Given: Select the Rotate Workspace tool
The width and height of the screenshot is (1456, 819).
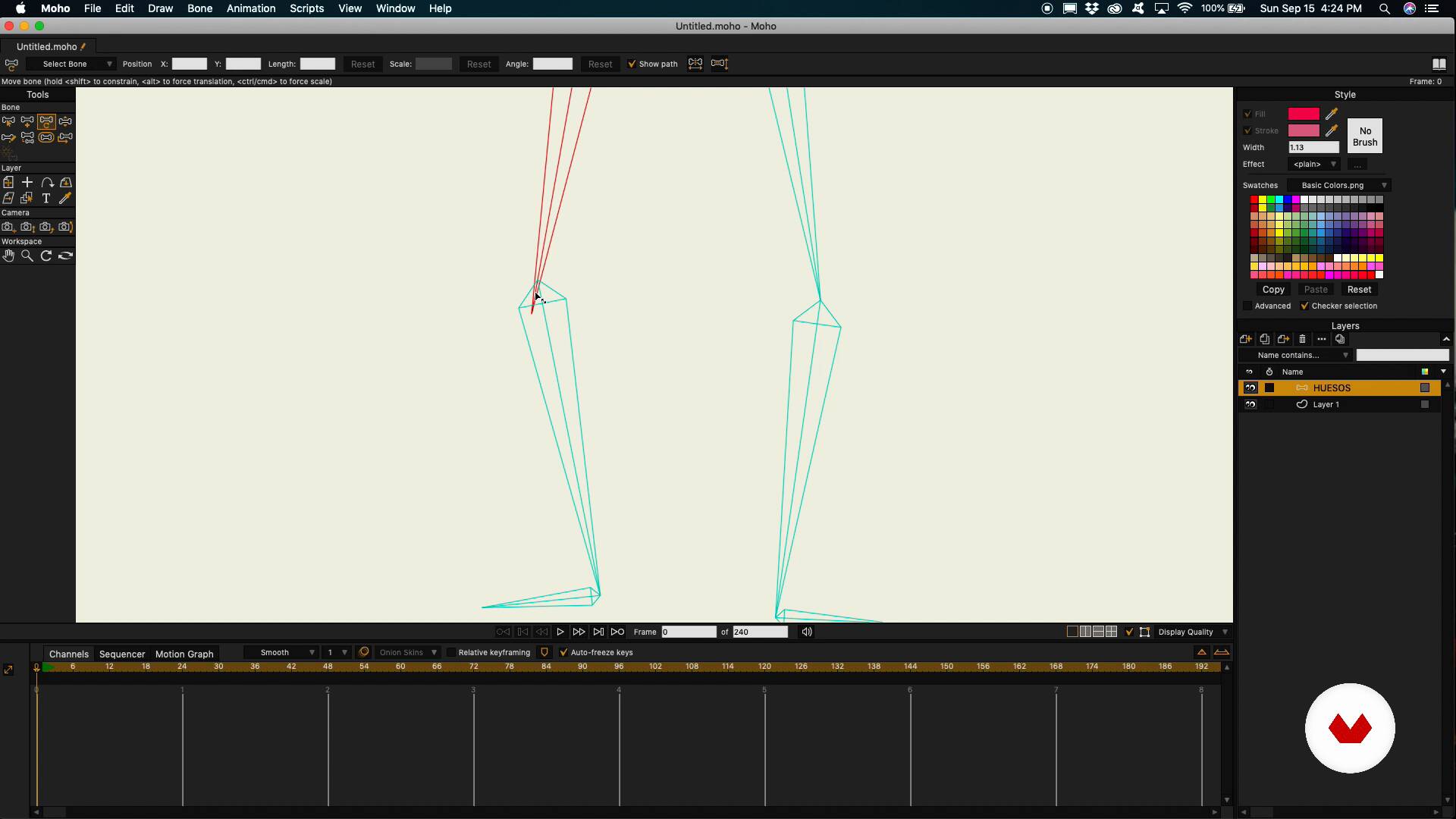Looking at the screenshot, I should tap(46, 256).
